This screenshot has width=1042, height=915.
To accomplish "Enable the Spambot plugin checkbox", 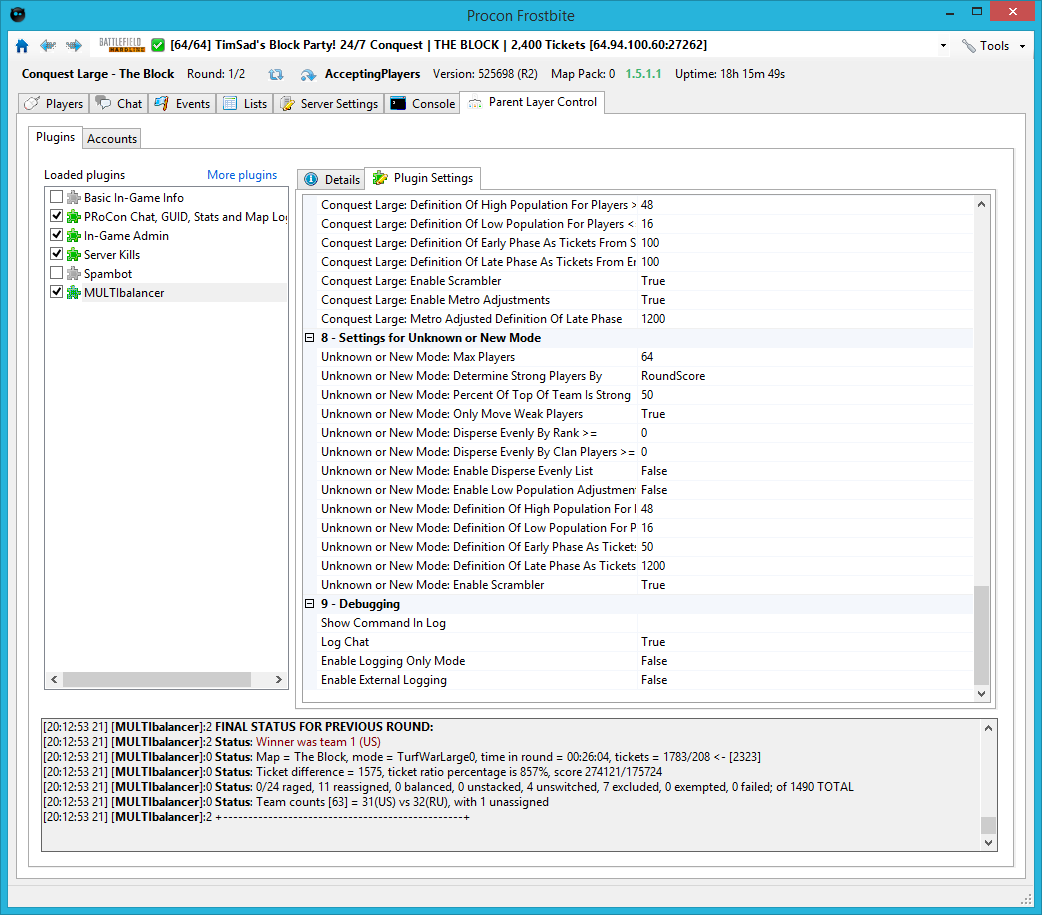I will (57, 274).
